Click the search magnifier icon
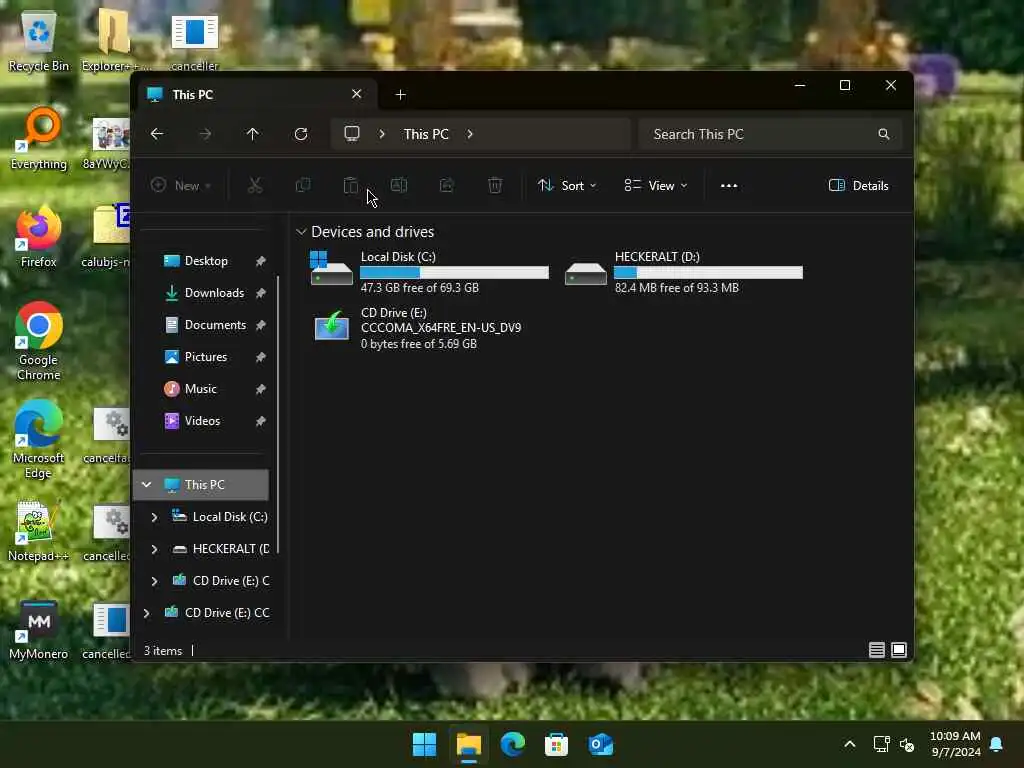Viewport: 1024px width, 768px height. coord(884,134)
